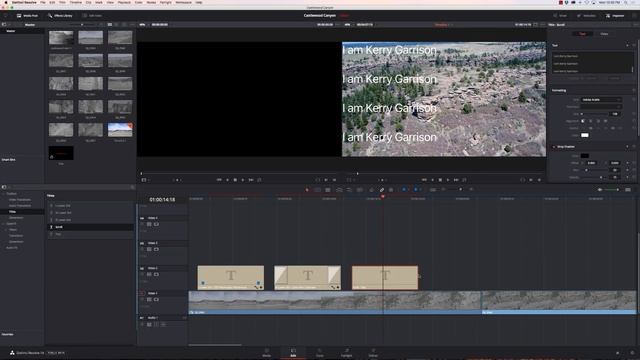Image resolution: width=640 pixels, height=360 pixels.
Task: Toggle the Media Pool panel button
Action: [x=27, y=16]
